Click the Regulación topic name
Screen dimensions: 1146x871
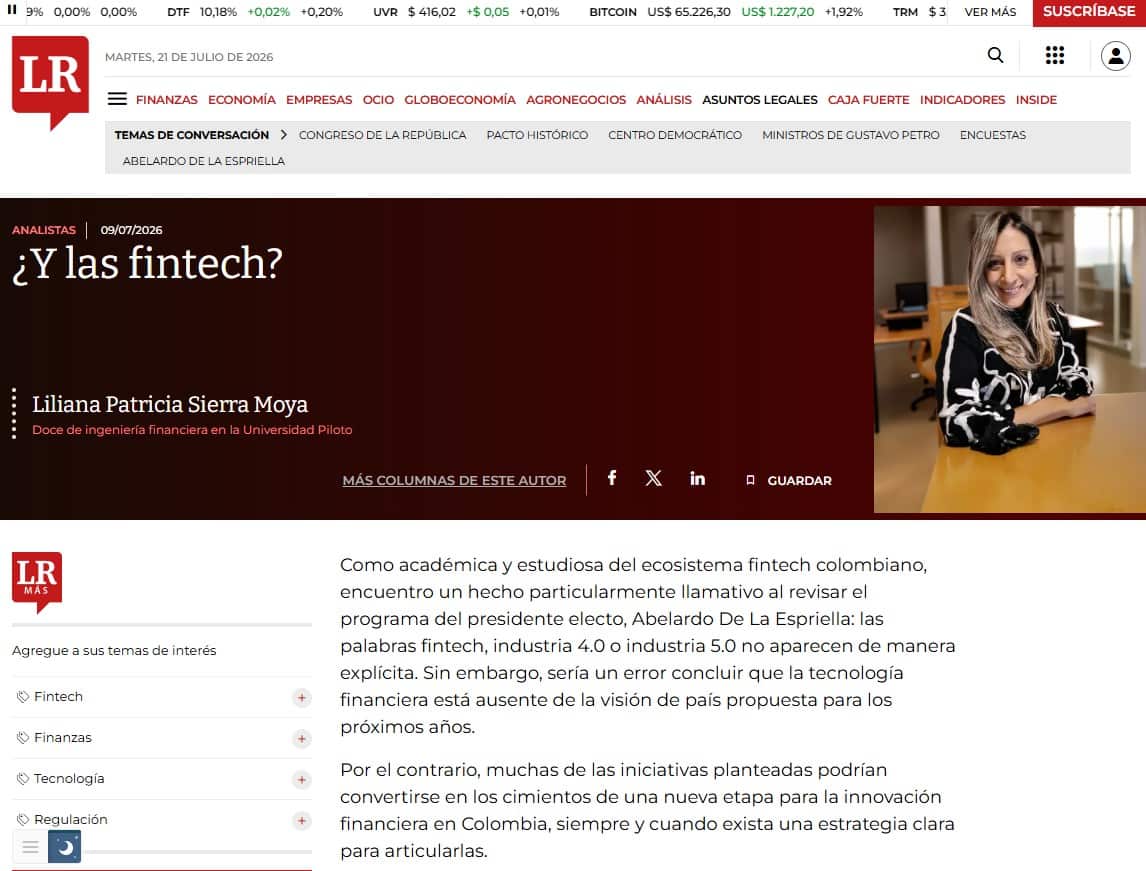[x=71, y=820]
